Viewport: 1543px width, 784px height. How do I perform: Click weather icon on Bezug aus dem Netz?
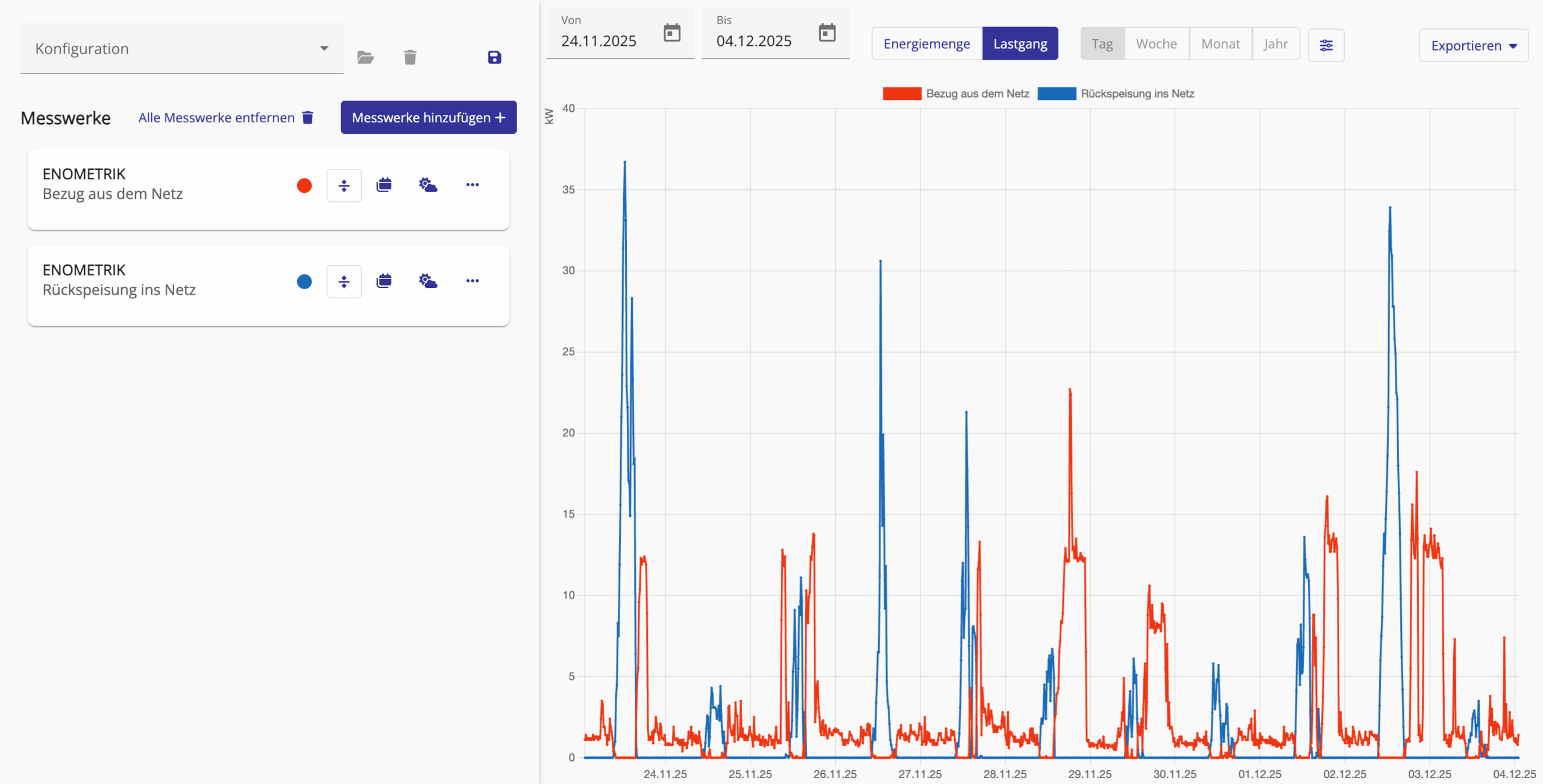[x=428, y=185]
